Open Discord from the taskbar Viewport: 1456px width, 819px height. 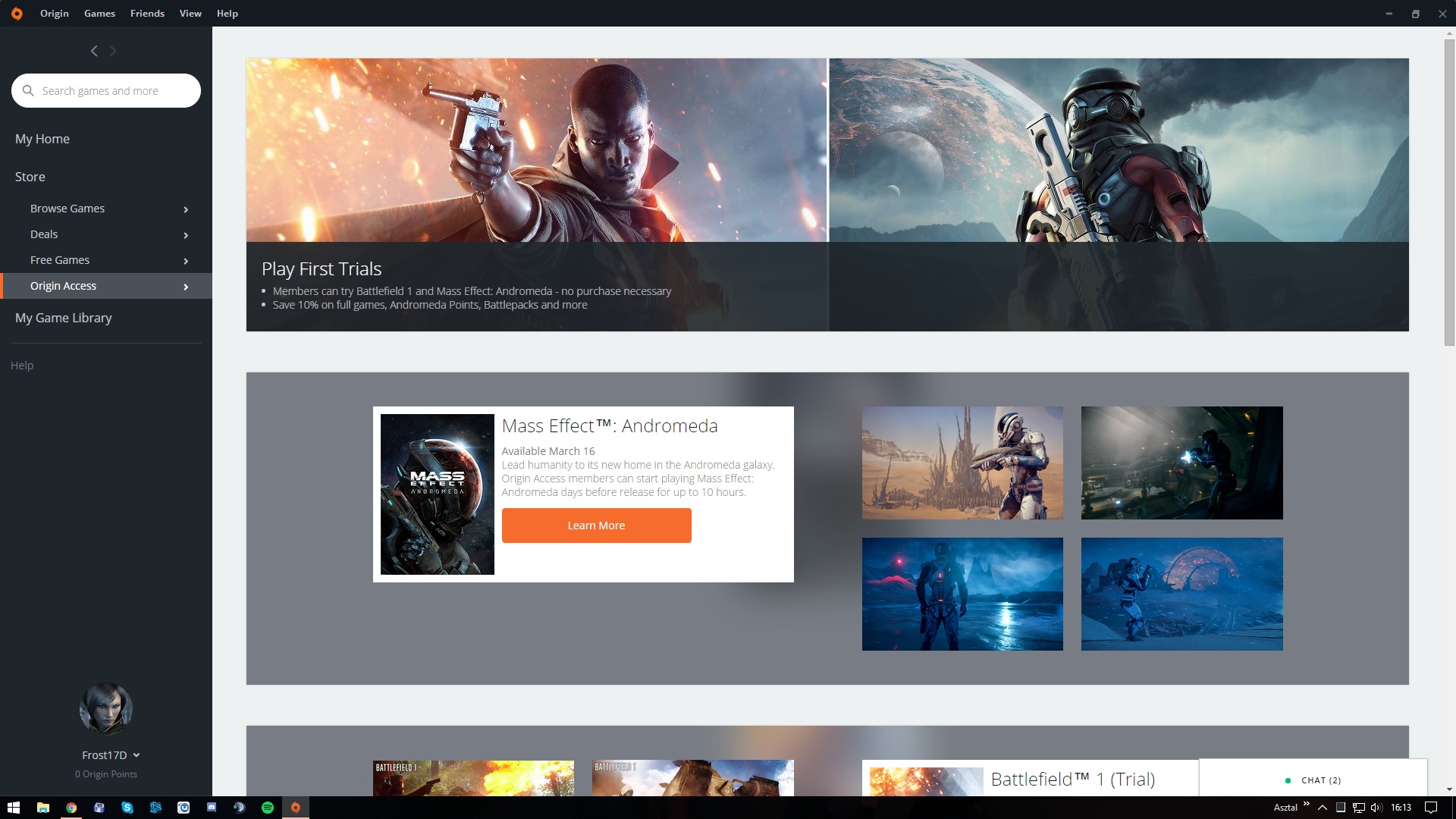[x=212, y=808]
